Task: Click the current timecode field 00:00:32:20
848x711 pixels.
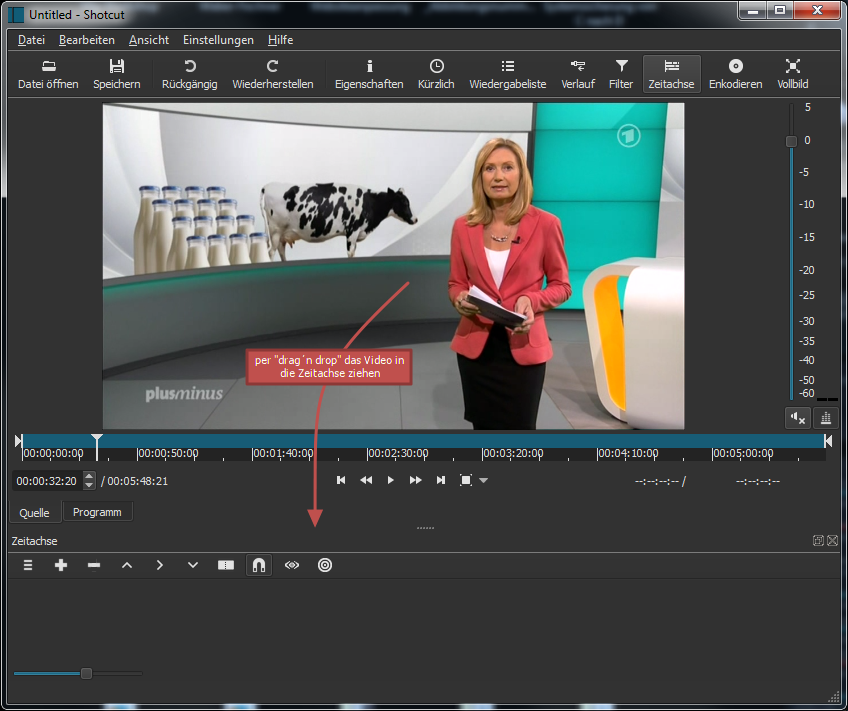Action: (x=47, y=481)
